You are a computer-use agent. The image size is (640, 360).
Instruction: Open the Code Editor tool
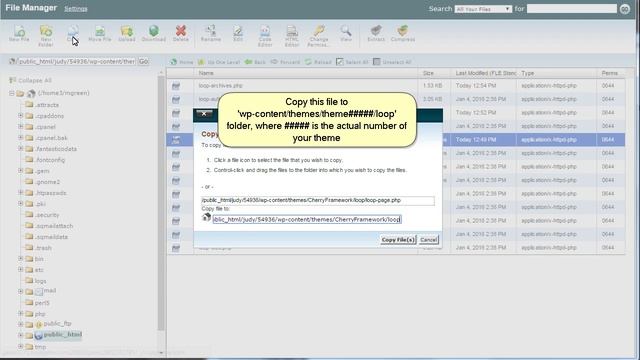pos(265,36)
